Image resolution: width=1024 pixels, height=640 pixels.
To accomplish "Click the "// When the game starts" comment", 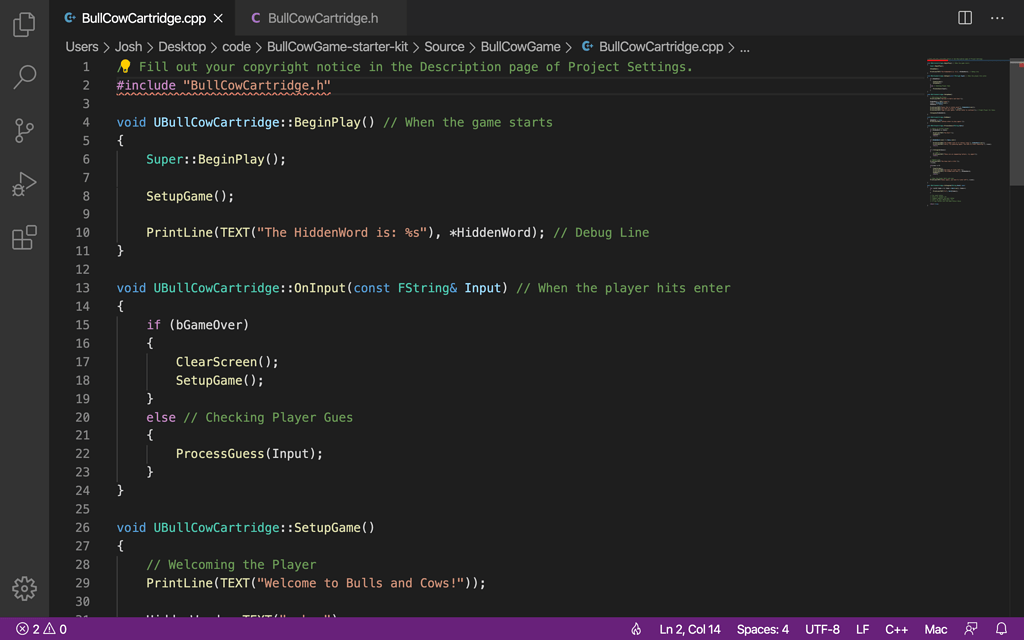I will point(468,123).
